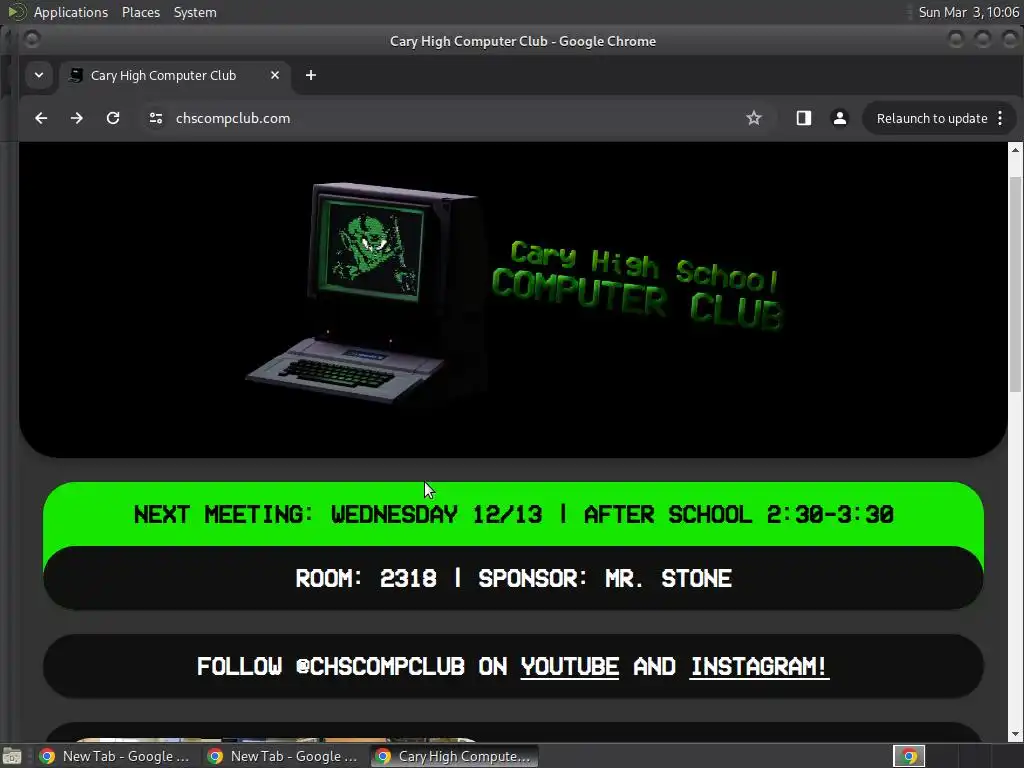Open the Chrome profile menu

(x=840, y=118)
